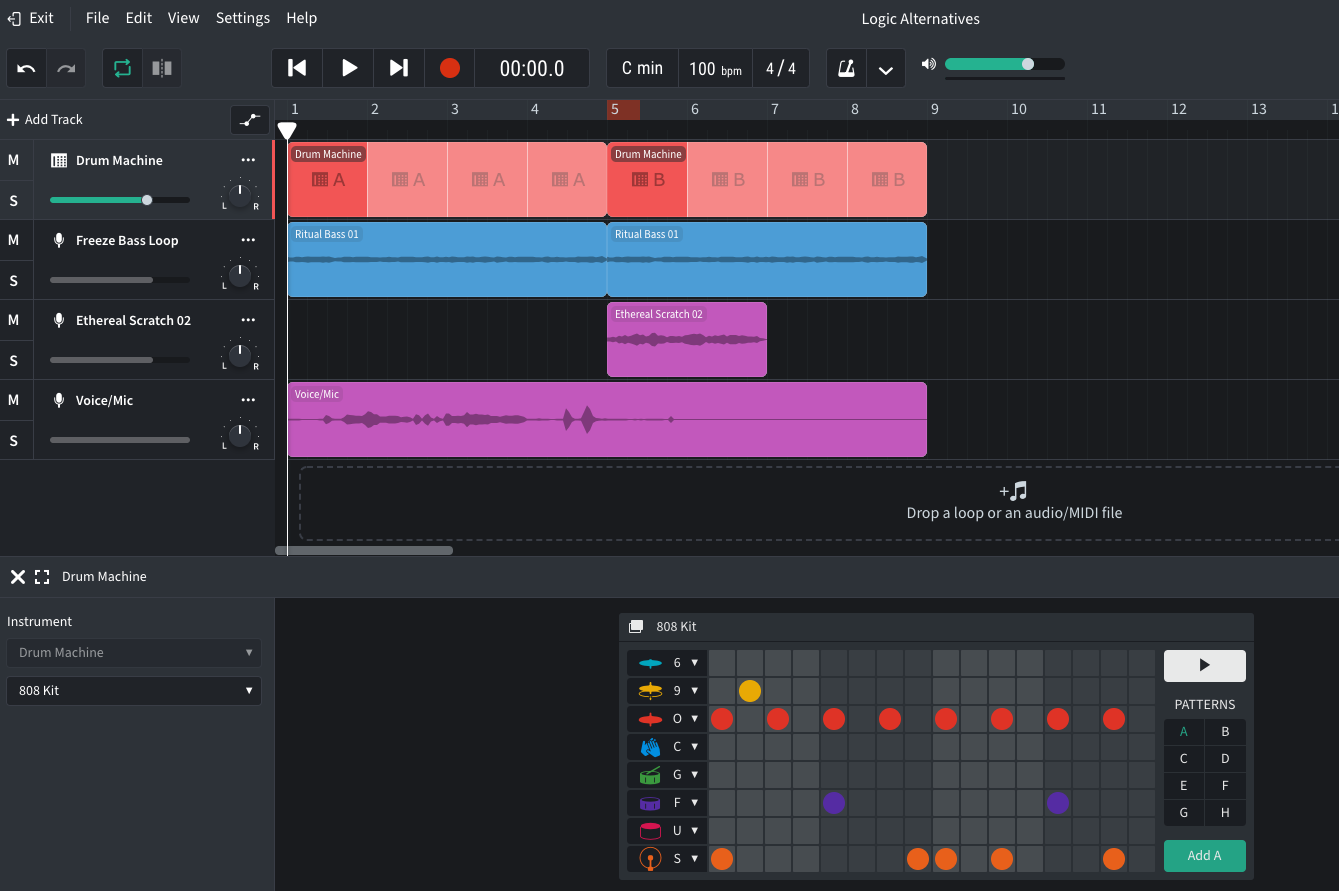Image resolution: width=1339 pixels, height=891 pixels.
Task: Open the Settings menu
Action: pyautogui.click(x=242, y=17)
